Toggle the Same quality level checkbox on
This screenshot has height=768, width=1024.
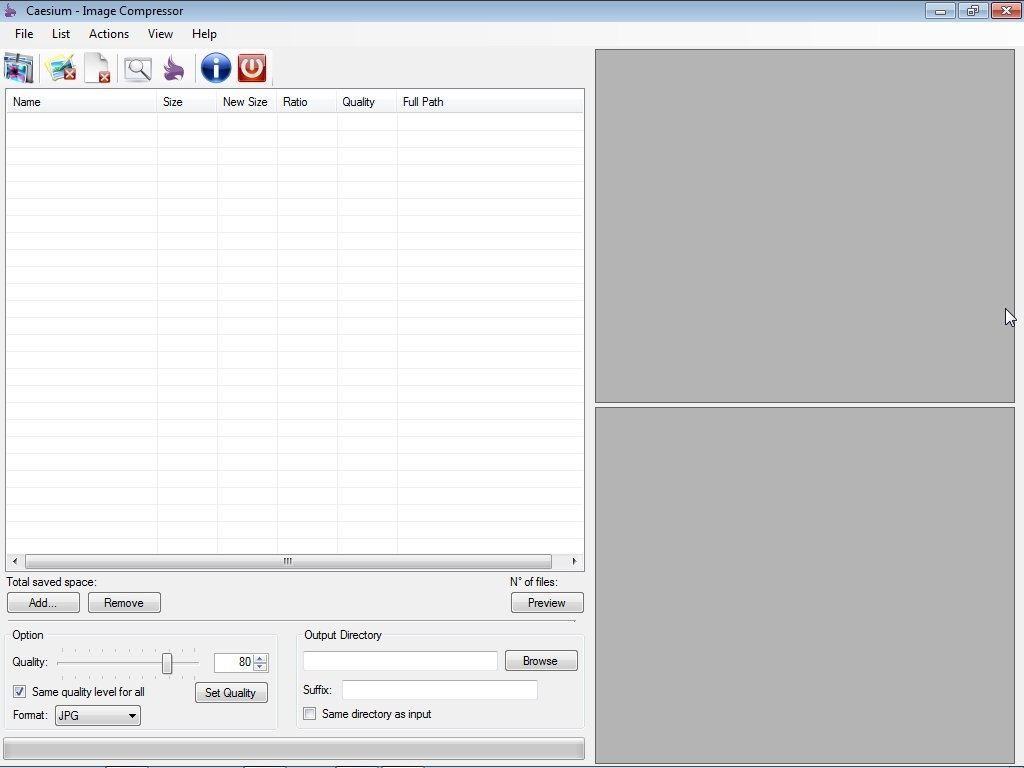(19, 692)
